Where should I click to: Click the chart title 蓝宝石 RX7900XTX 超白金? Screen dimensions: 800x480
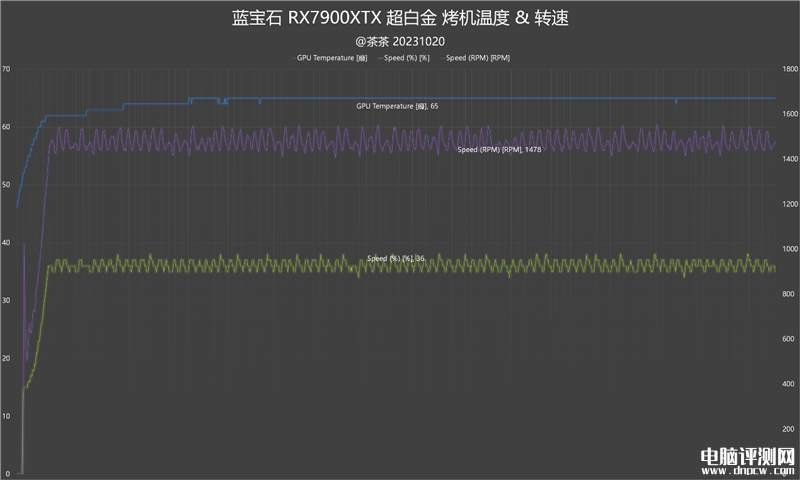(400, 18)
